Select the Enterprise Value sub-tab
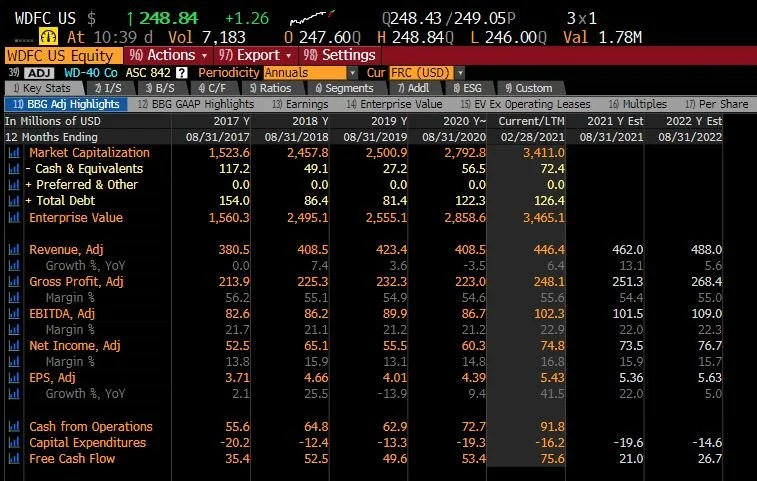Image resolution: width=757 pixels, height=481 pixels. 394,104
